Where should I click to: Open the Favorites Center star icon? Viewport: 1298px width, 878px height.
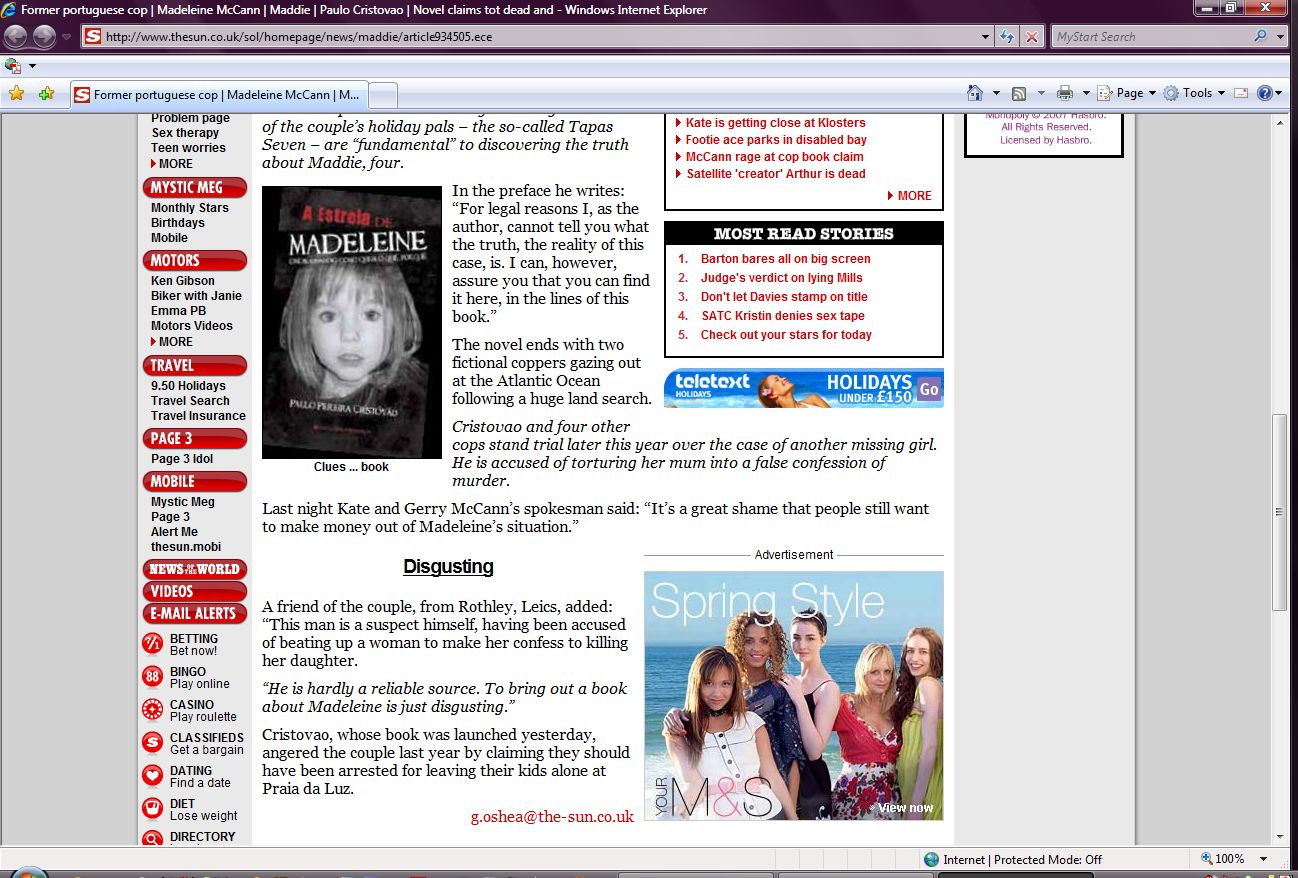pos(16,94)
